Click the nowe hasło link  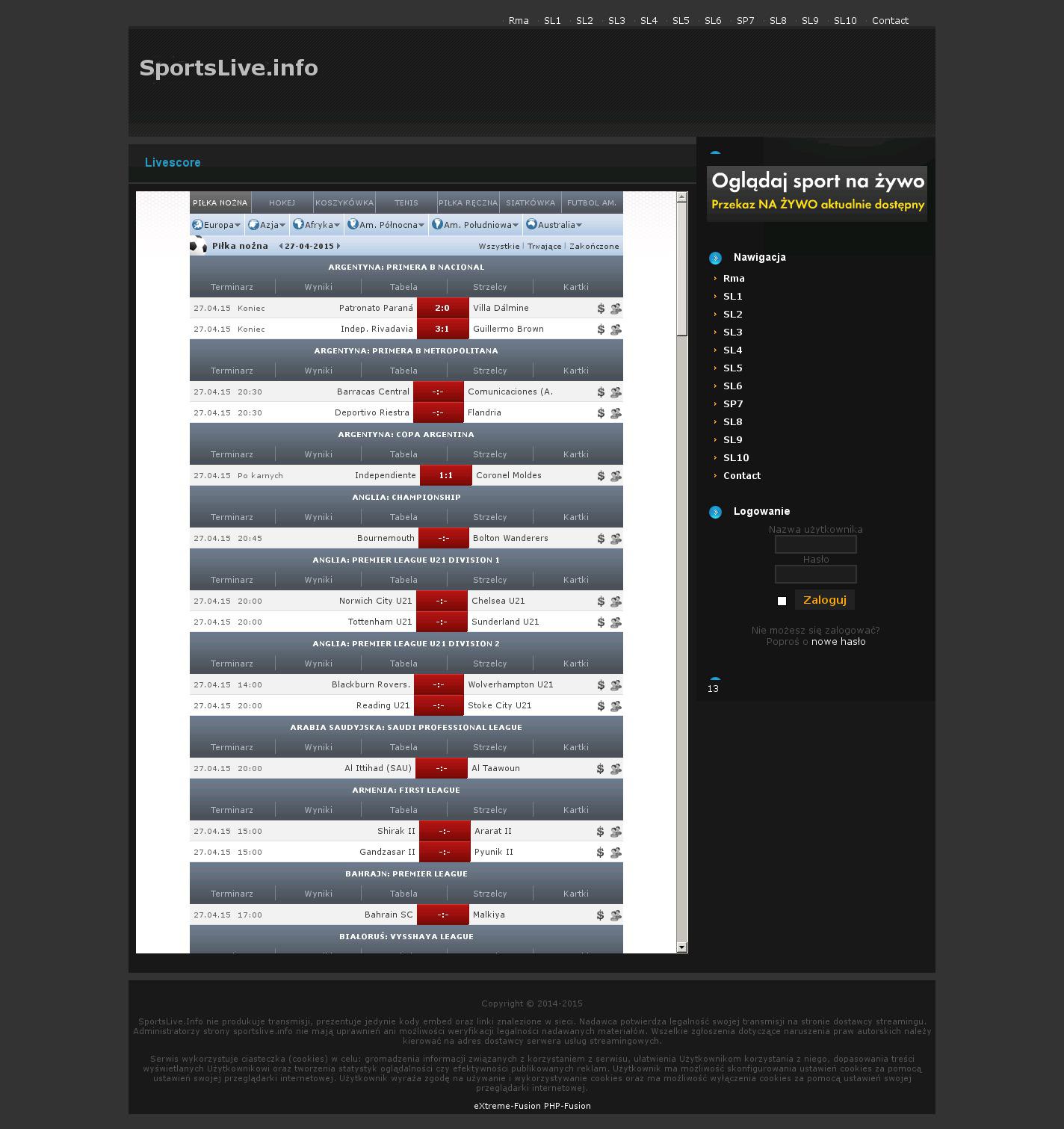[838, 642]
